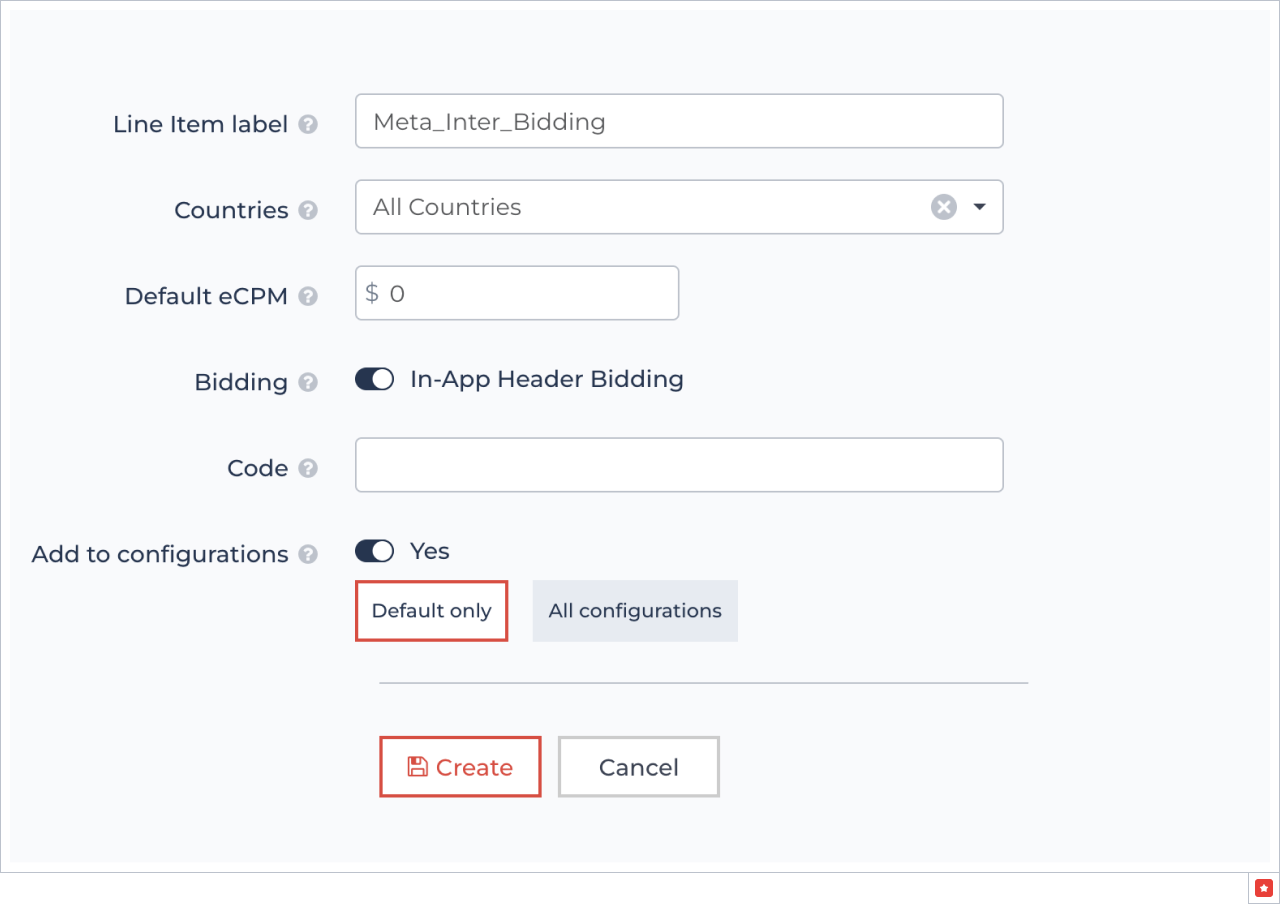The height and width of the screenshot is (904, 1280).
Task: Click the save icon inside Create button
Action: click(417, 766)
